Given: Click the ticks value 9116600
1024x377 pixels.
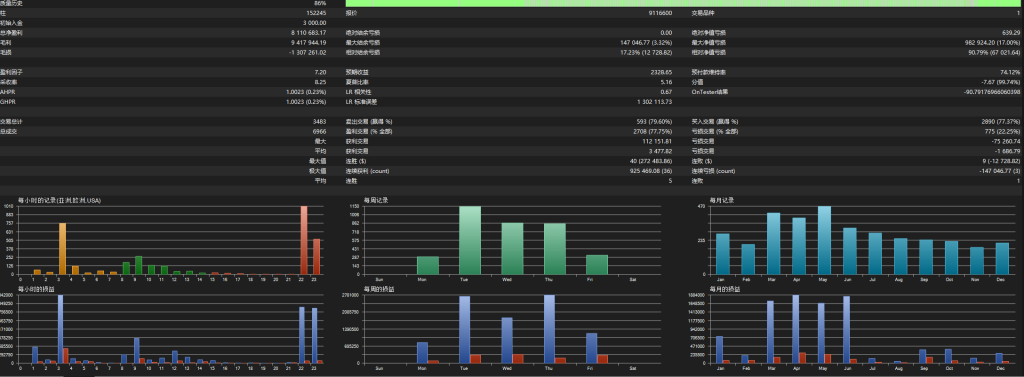Looking at the screenshot, I should 660,13.
